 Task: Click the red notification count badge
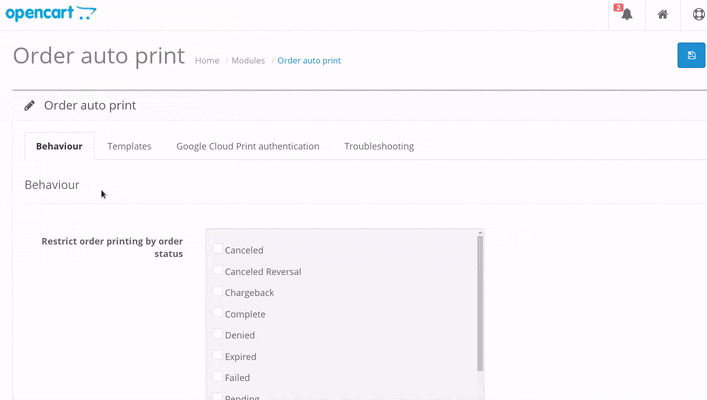pyautogui.click(x=618, y=8)
